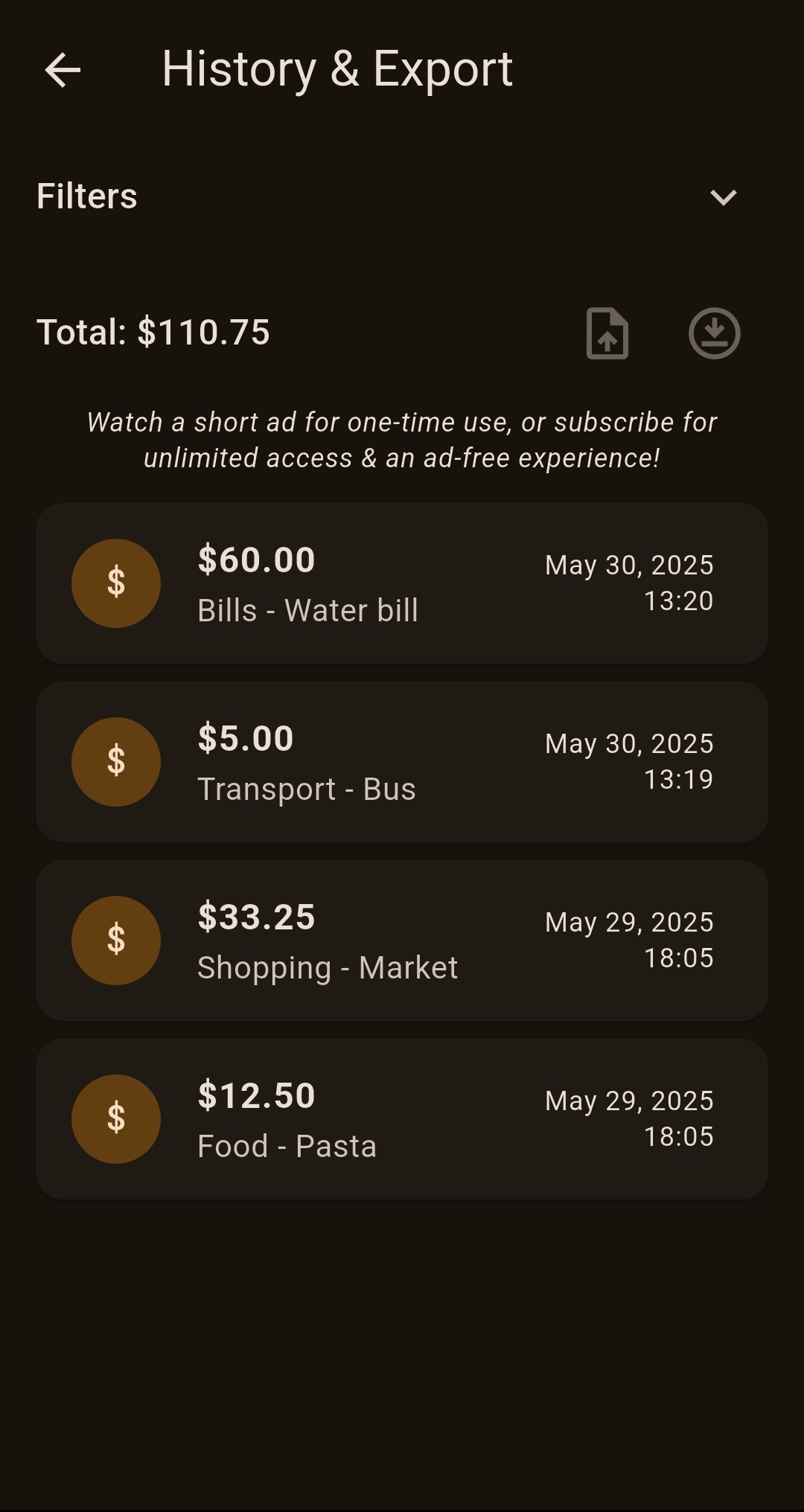Tap the file export icon
Image resolution: width=804 pixels, height=1512 pixels.
(607, 333)
